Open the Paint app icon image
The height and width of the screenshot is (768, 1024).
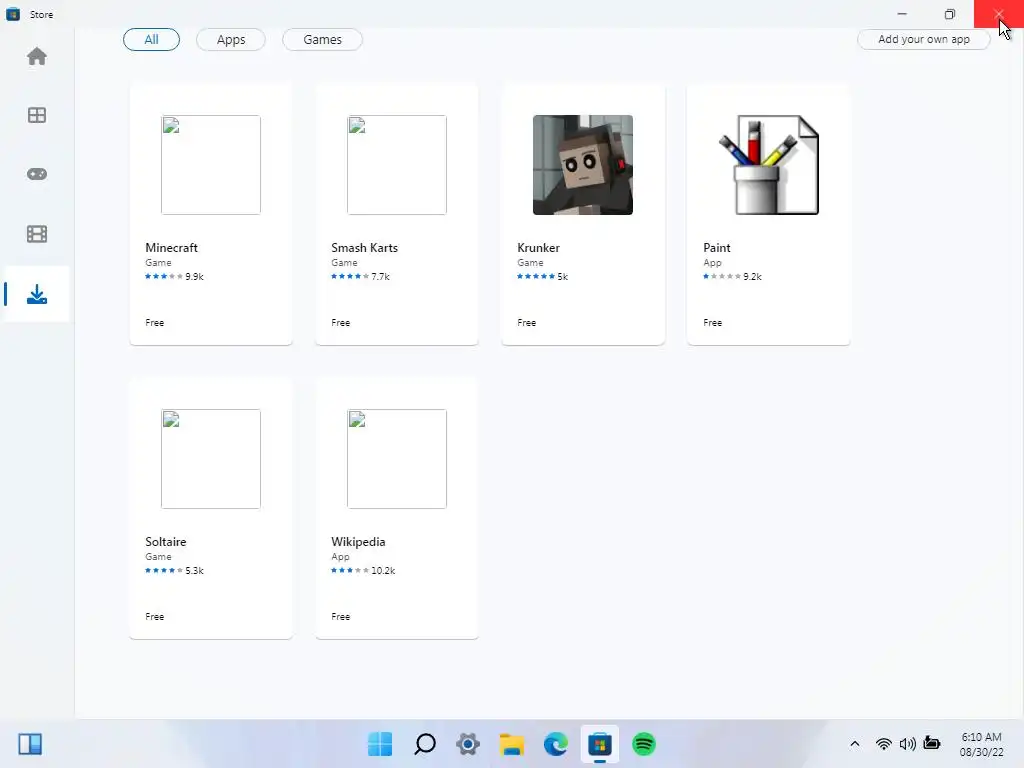click(769, 165)
